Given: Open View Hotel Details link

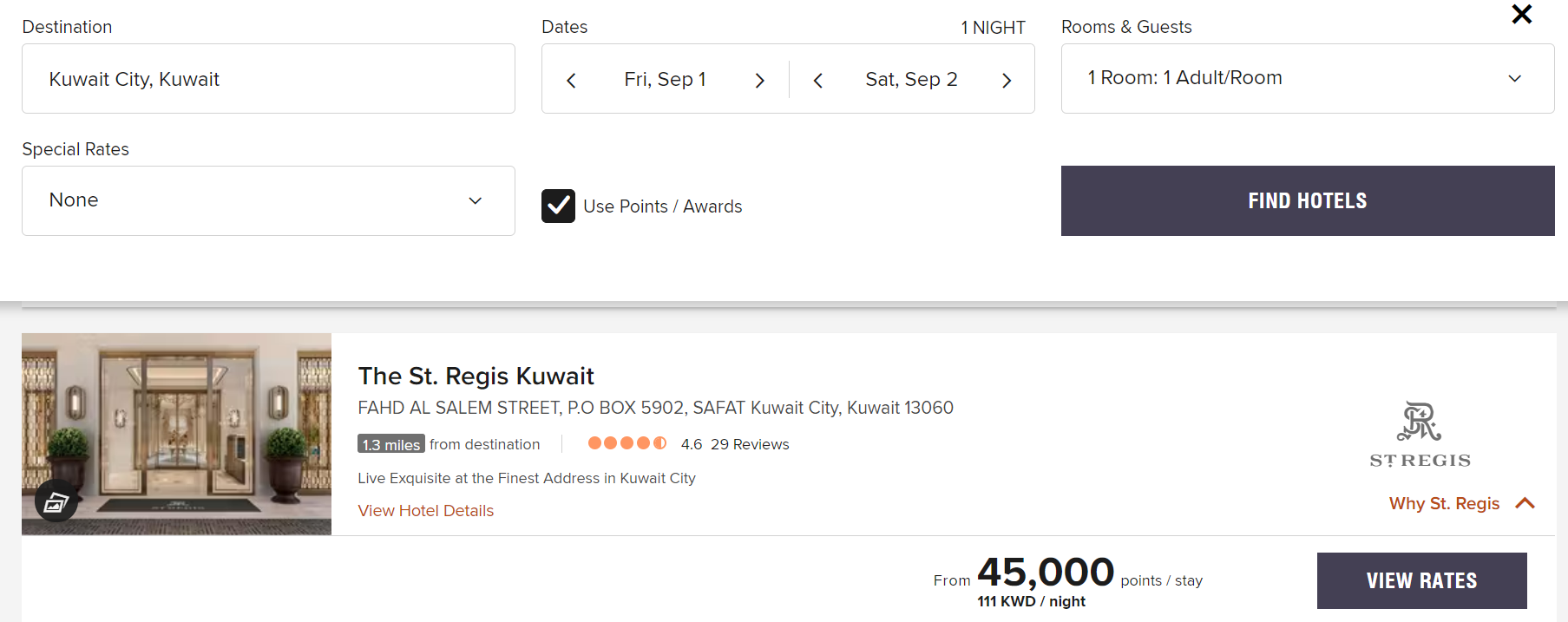Looking at the screenshot, I should coord(425,511).
